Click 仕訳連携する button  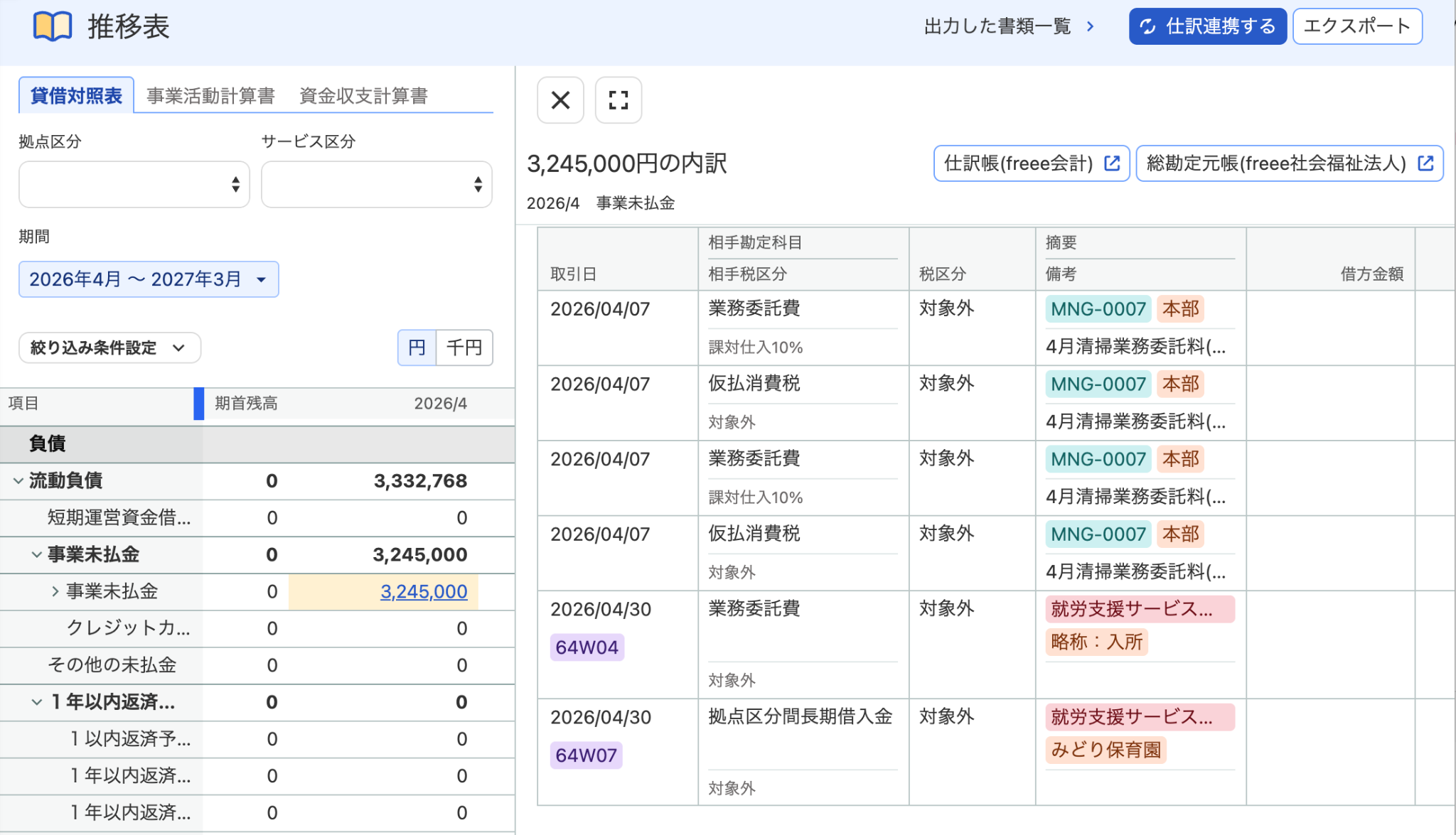[x=1208, y=26]
